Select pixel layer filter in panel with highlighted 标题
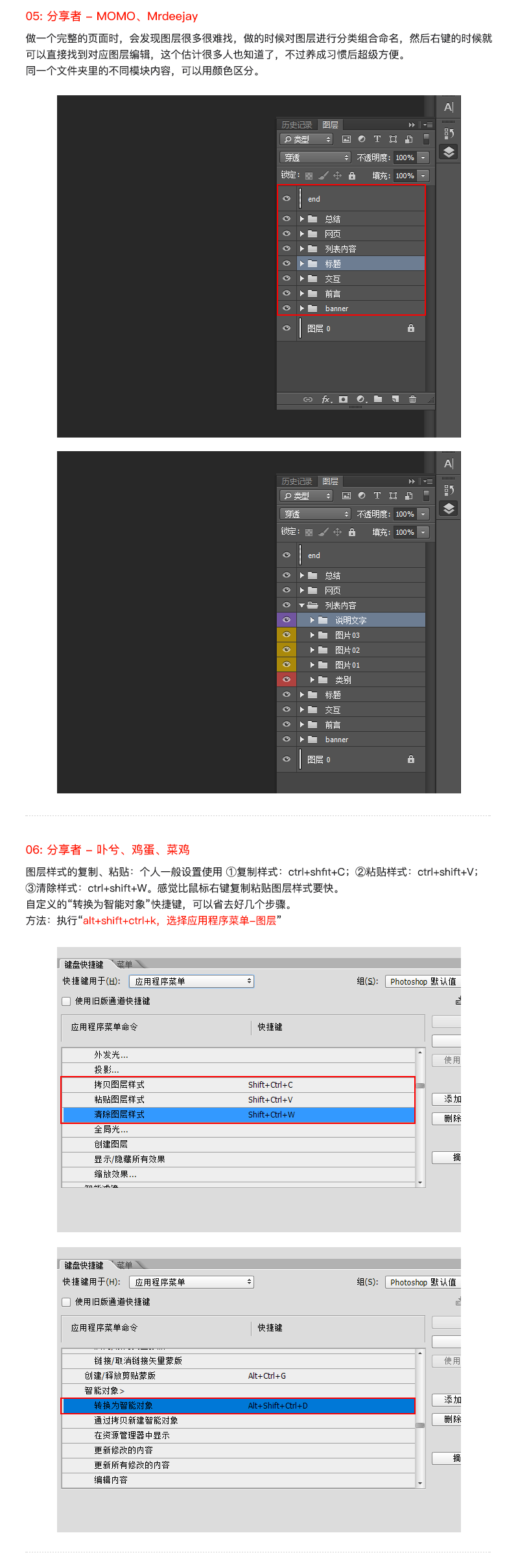 (x=346, y=139)
